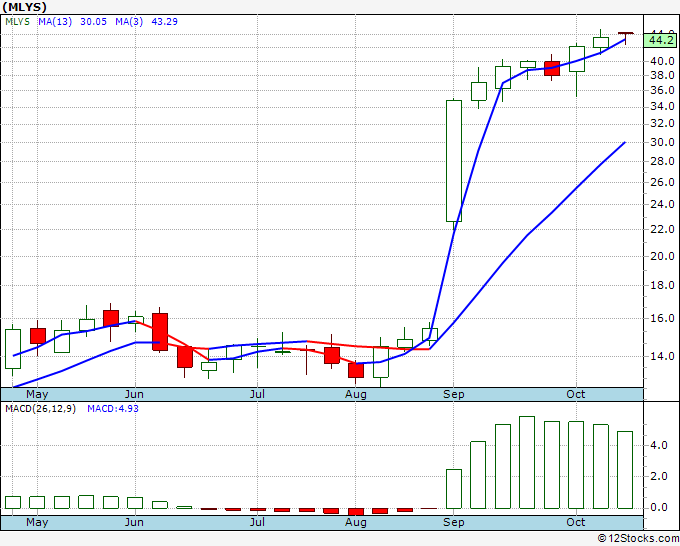Click the 0.0 MACD axis label
The width and height of the screenshot is (680, 546).
pos(658,507)
